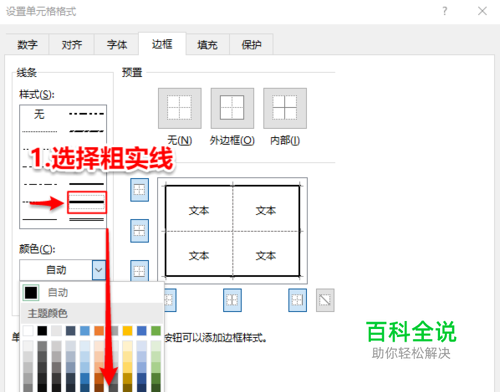Select the 无(N) no-border preset
The height and width of the screenshot is (392, 500).
(x=180, y=108)
